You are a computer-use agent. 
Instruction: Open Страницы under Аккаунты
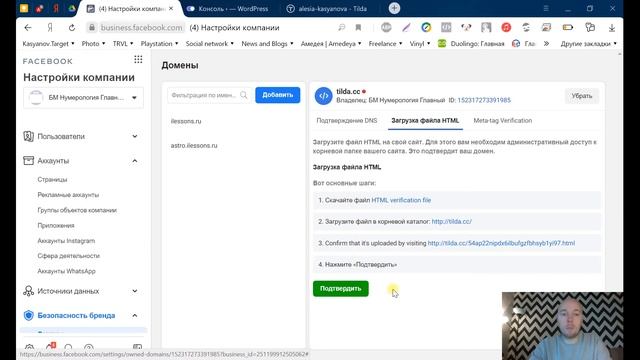tap(52, 180)
